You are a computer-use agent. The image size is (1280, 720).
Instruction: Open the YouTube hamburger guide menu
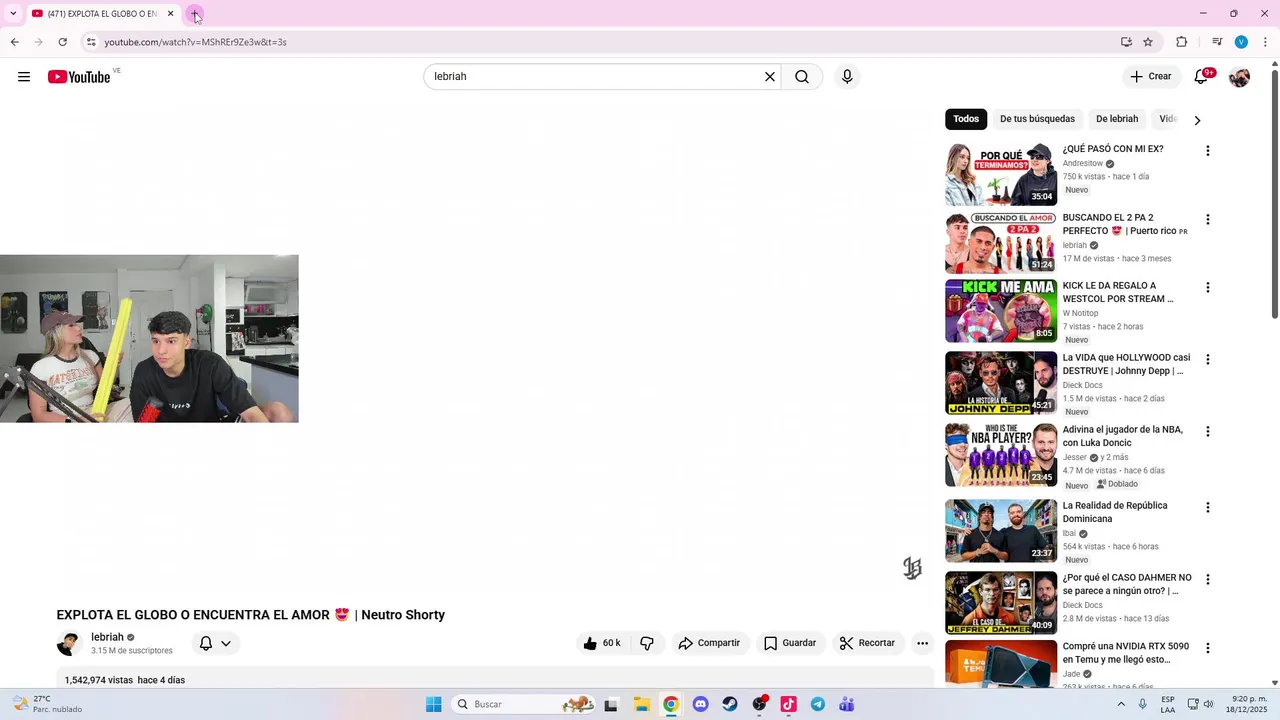point(24,77)
